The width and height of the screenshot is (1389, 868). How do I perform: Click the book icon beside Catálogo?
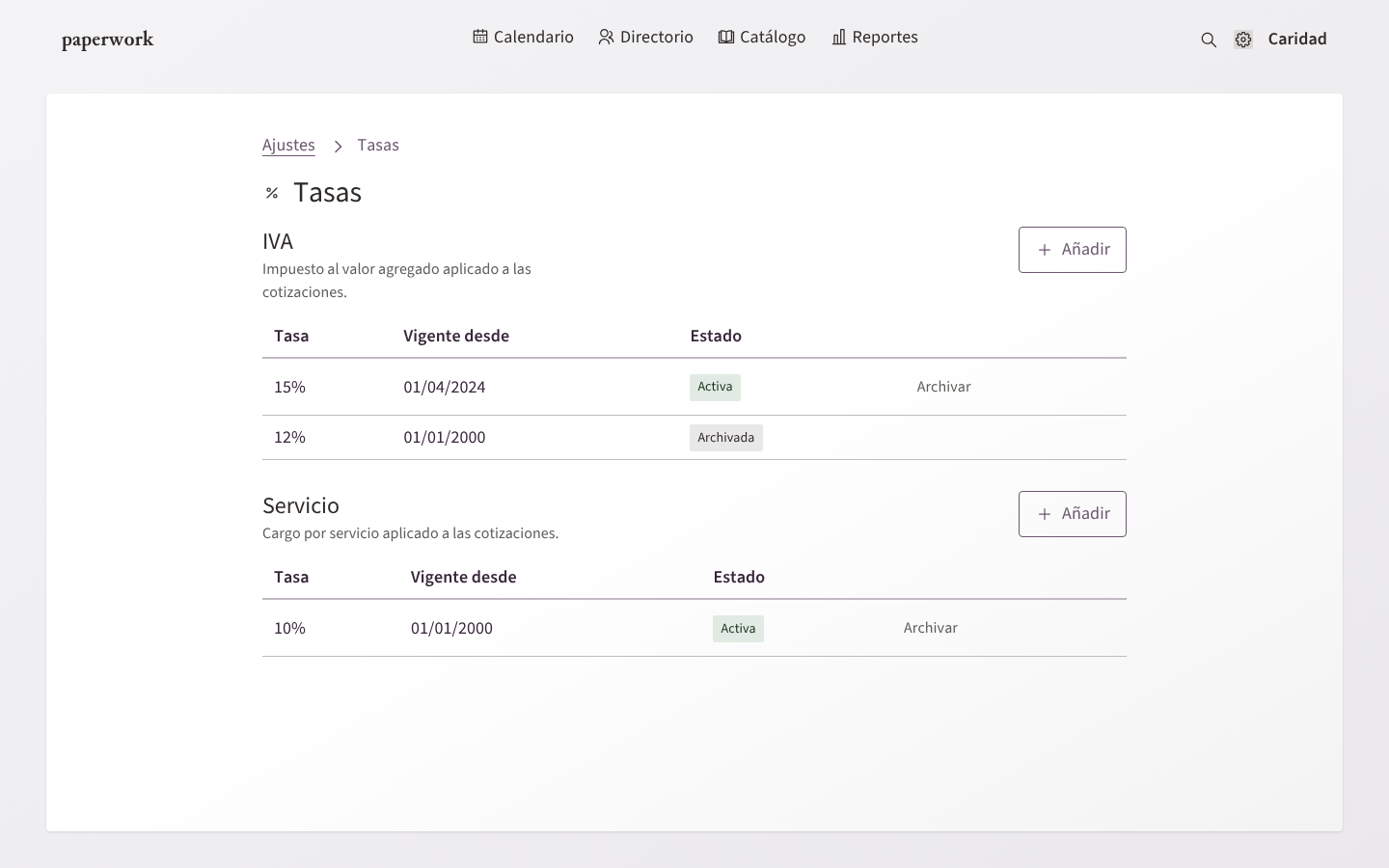tap(726, 37)
